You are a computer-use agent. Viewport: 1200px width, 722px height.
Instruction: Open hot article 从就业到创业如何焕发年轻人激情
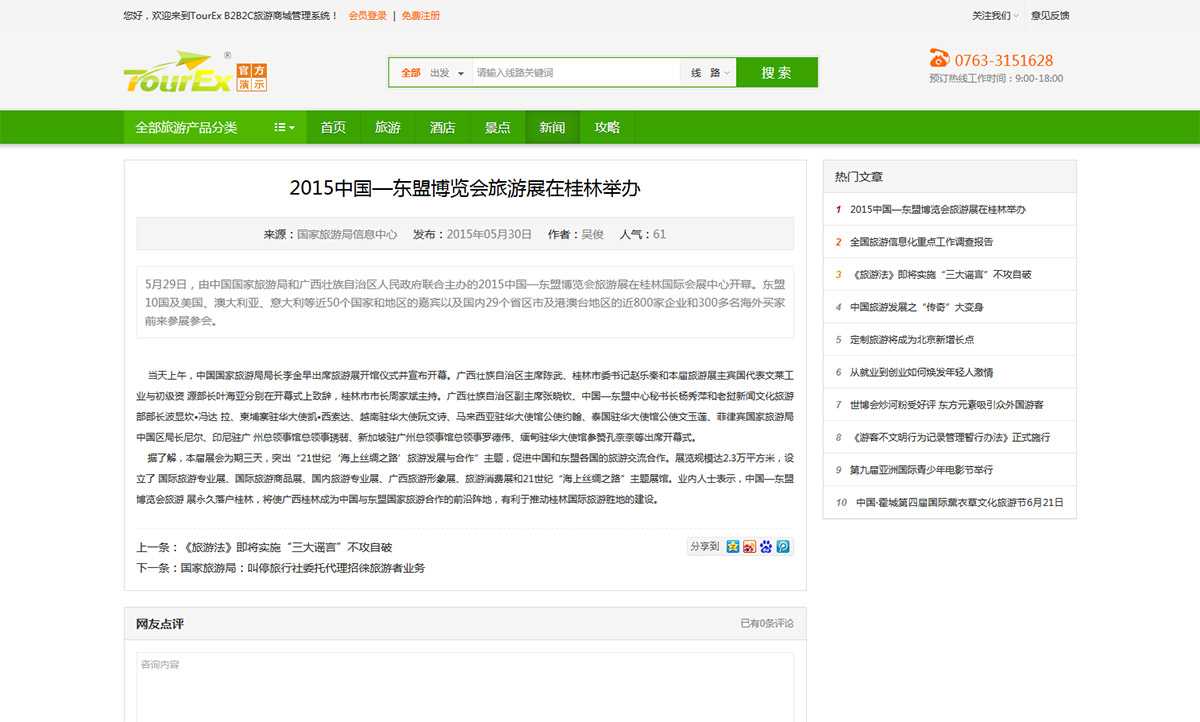tap(922, 372)
